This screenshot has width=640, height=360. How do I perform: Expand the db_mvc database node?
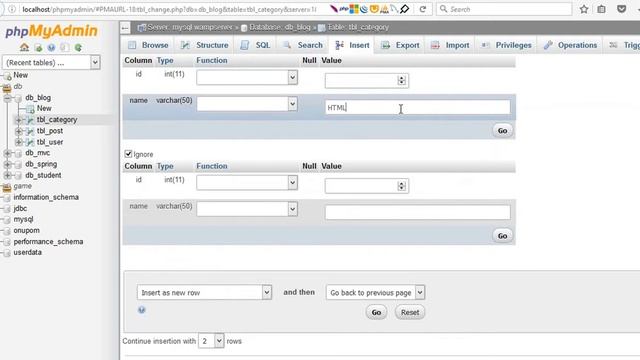pos(7,153)
